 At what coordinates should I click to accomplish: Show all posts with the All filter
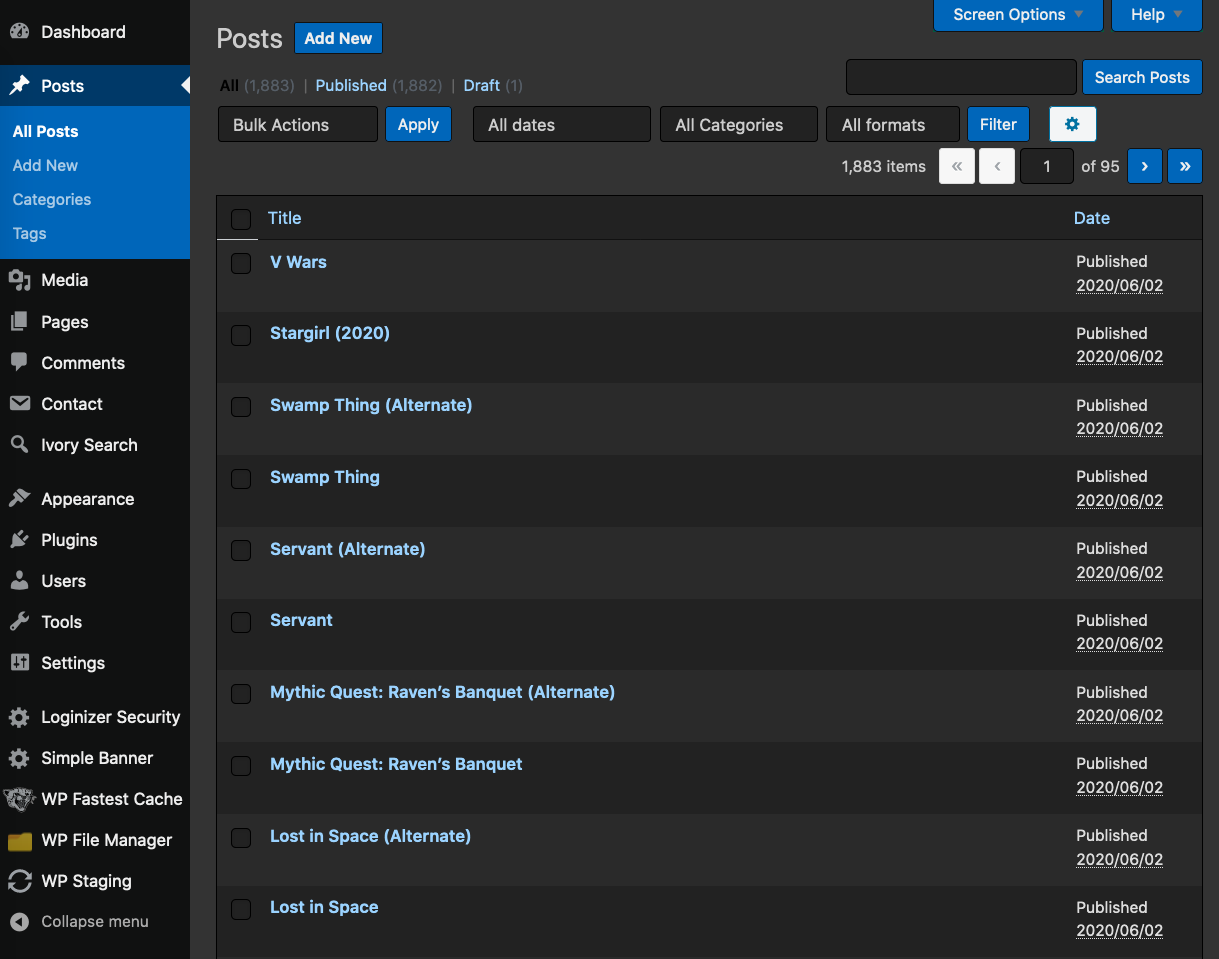[229, 85]
